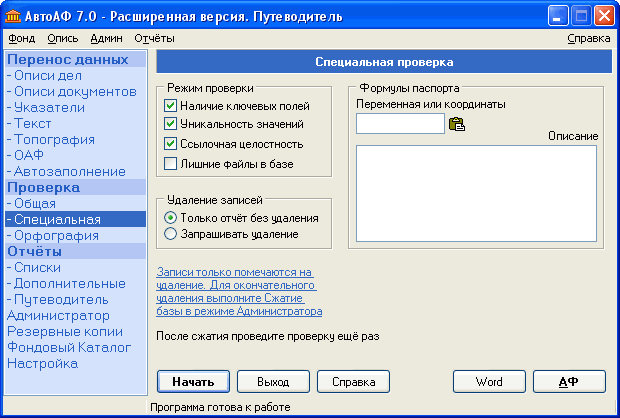The image size is (620, 418).
Task: Click inside the Описание text area
Action: (476, 193)
